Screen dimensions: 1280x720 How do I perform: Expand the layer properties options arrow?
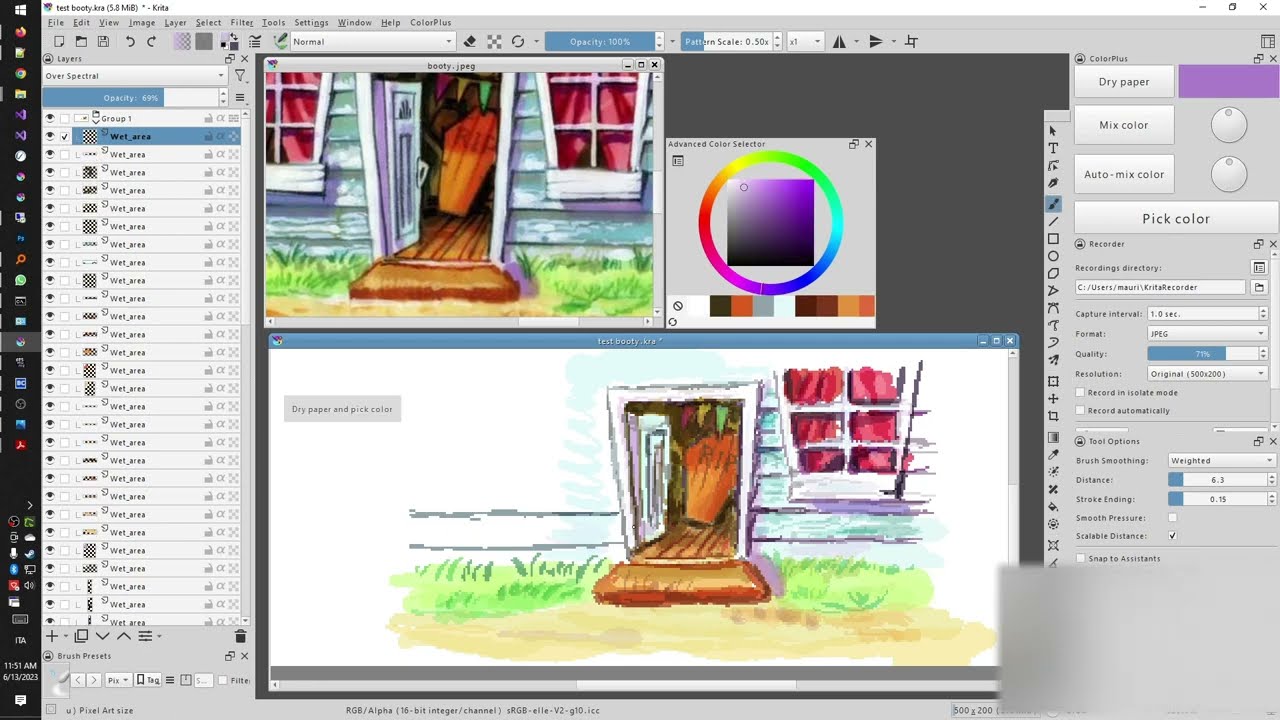159,636
